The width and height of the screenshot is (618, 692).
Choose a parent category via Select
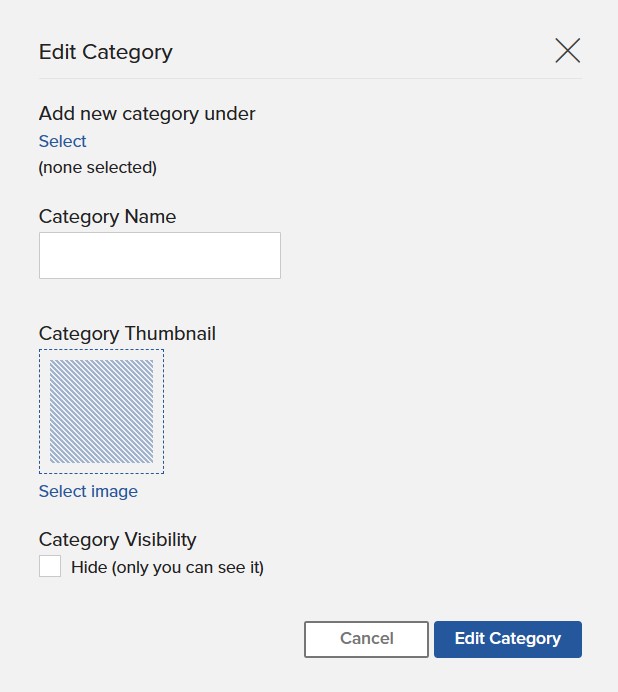[62, 141]
